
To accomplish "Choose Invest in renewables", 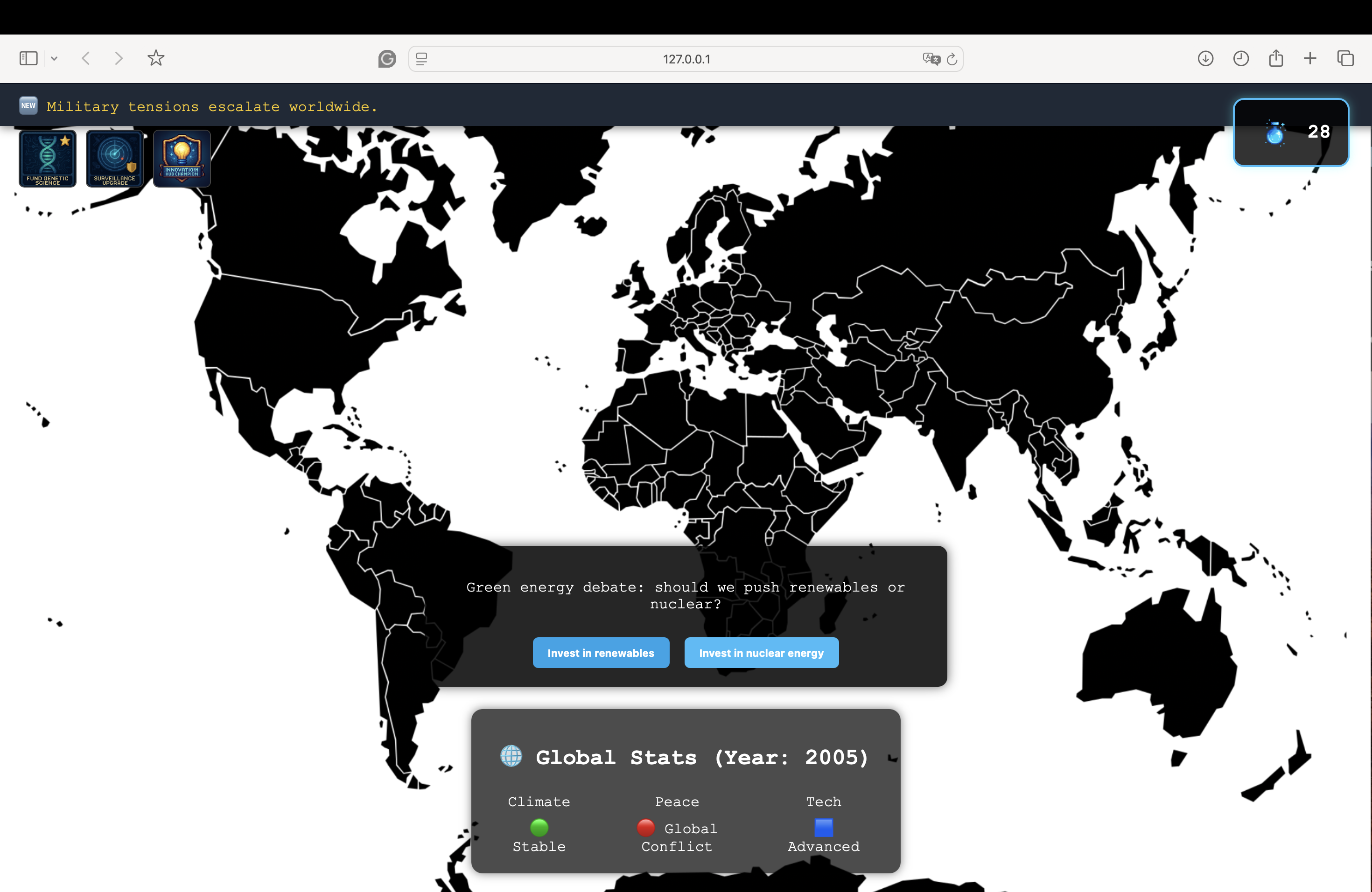I will point(601,653).
